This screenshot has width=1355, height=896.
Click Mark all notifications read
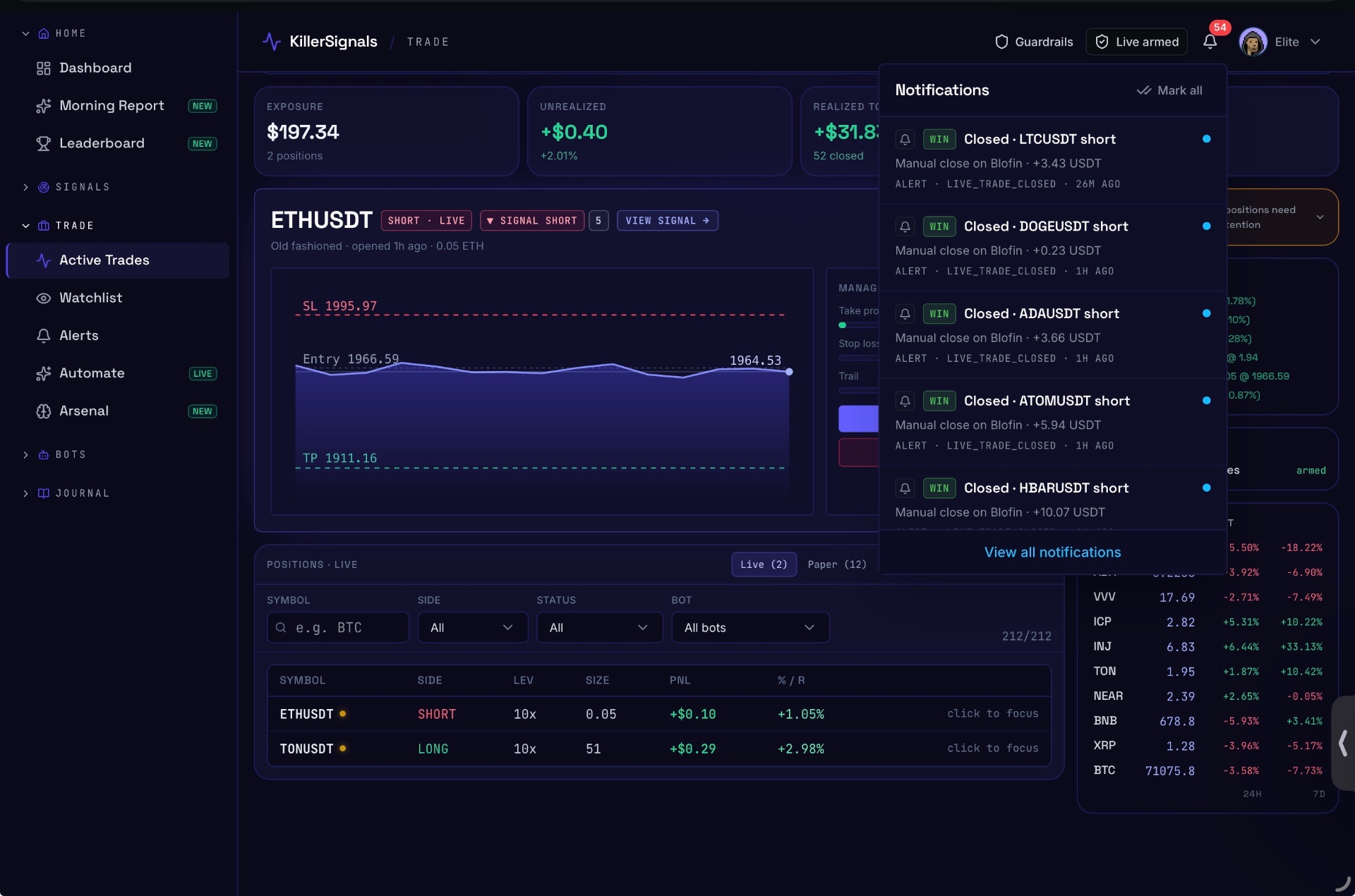coord(1169,90)
